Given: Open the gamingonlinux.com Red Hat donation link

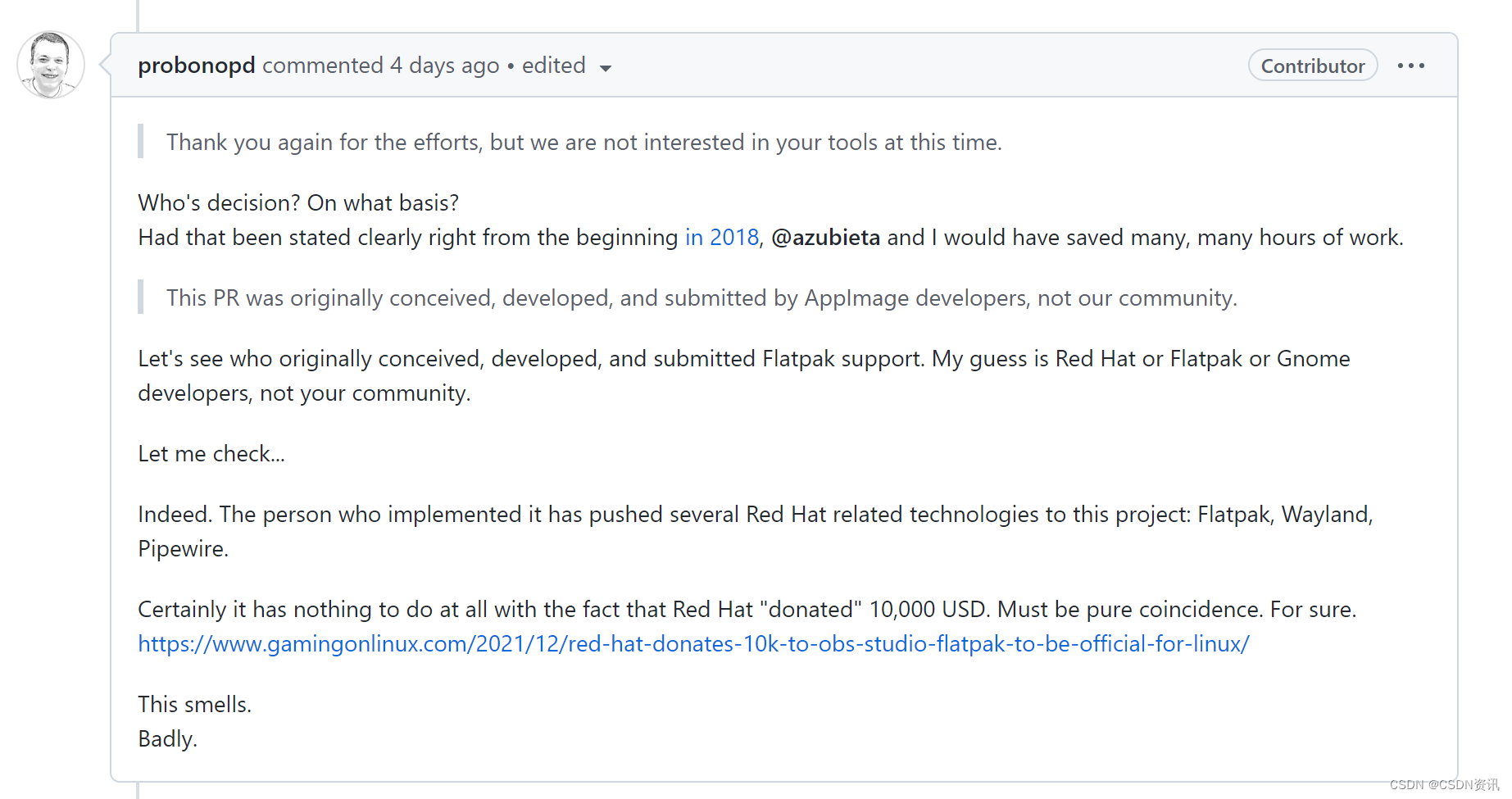Looking at the screenshot, I should click(x=693, y=644).
